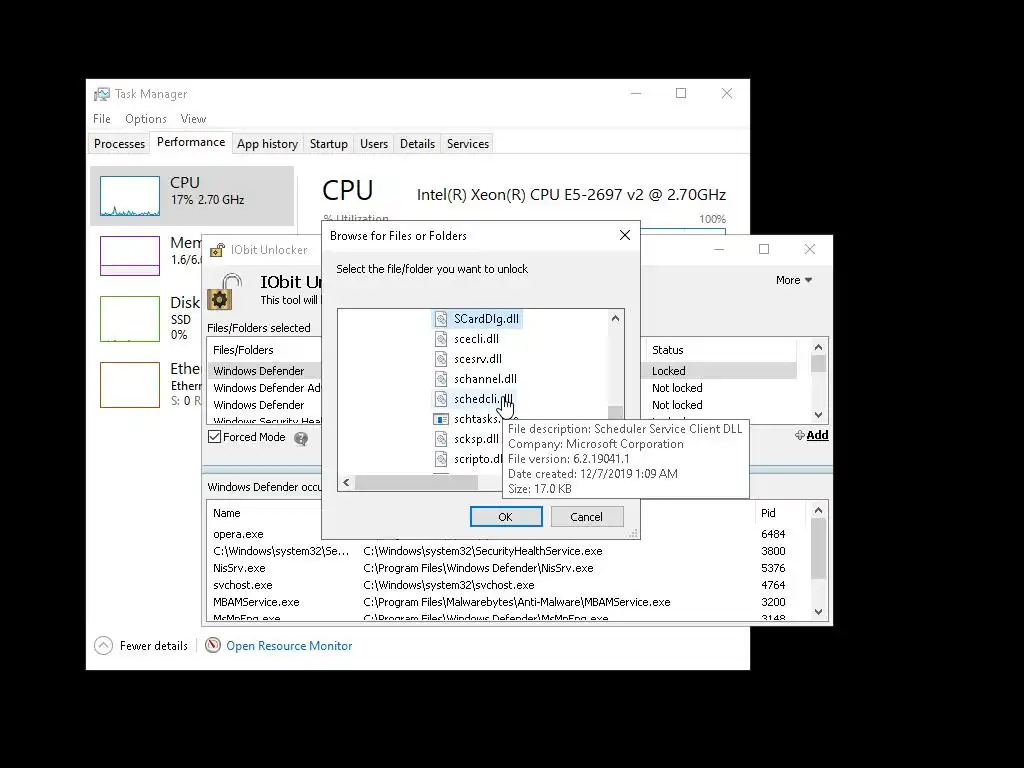1024x768 pixels.
Task: Select the svchost.exe process row
Action: tap(509, 585)
